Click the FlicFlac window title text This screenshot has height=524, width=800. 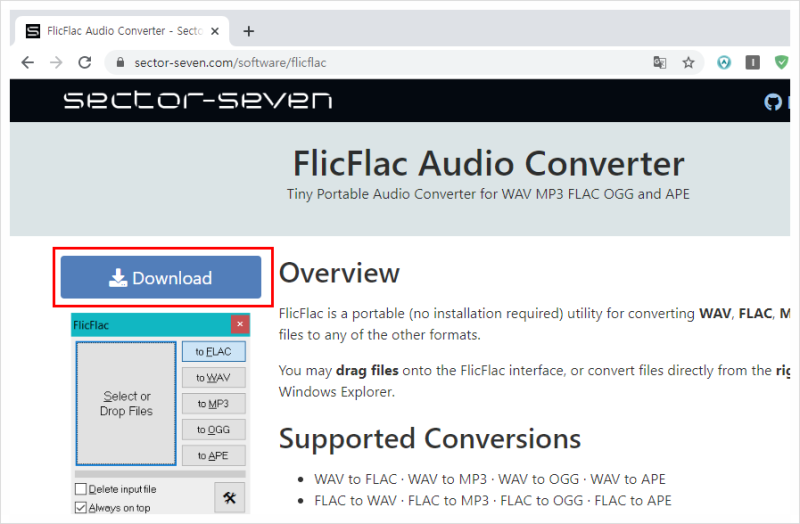[x=91, y=325]
